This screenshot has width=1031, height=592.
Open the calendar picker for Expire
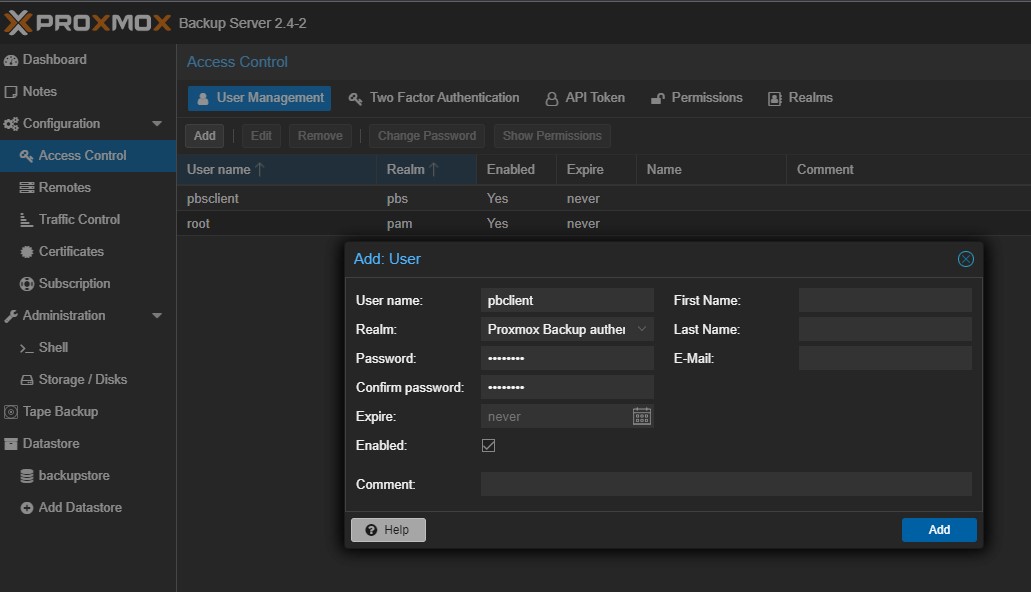(x=642, y=416)
